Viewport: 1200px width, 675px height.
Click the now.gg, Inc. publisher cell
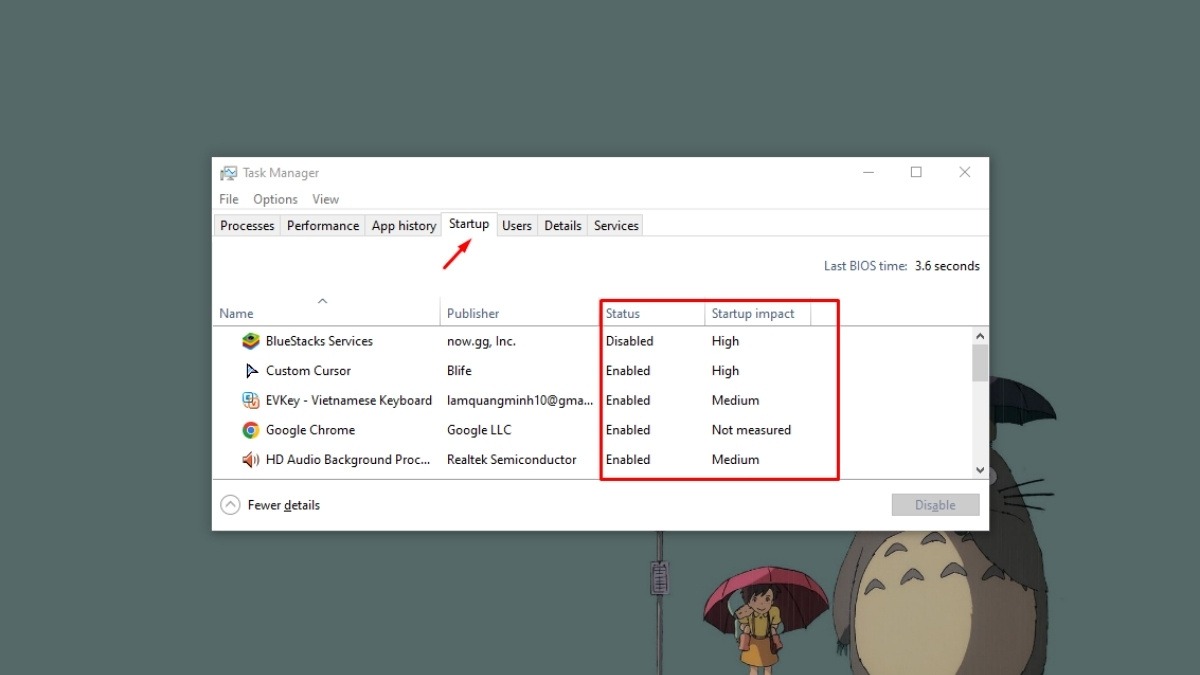tap(481, 341)
